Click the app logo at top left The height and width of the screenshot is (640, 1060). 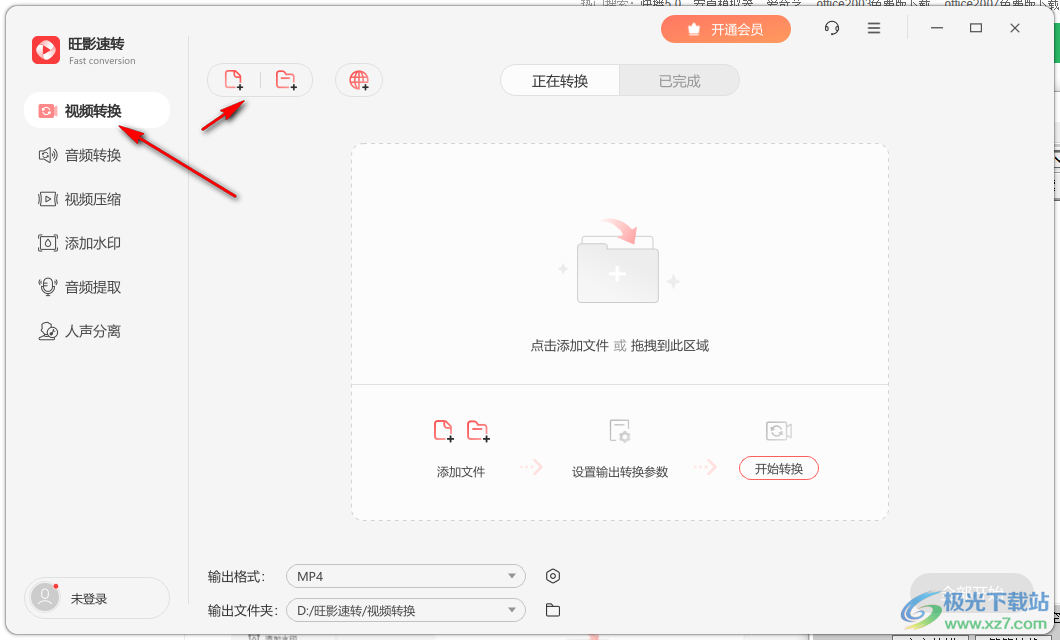[45, 50]
